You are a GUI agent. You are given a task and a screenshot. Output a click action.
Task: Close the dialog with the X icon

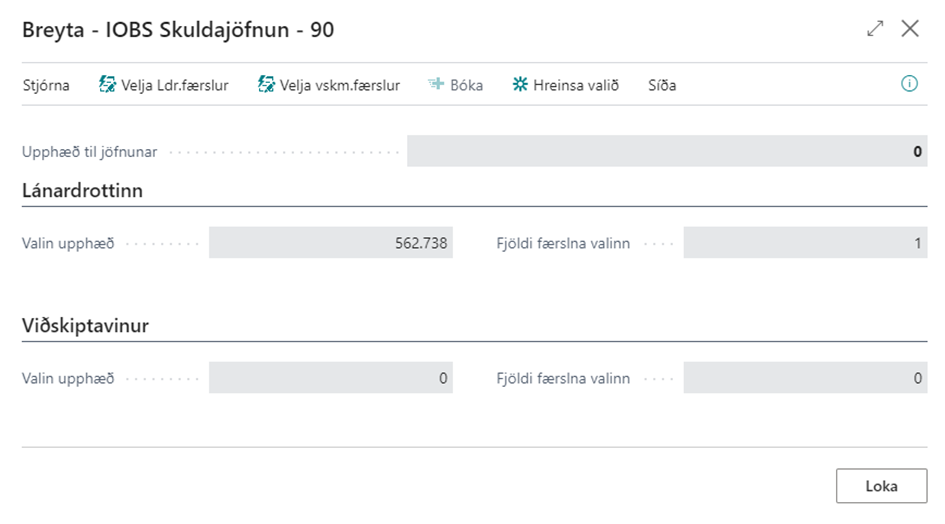coord(910,29)
